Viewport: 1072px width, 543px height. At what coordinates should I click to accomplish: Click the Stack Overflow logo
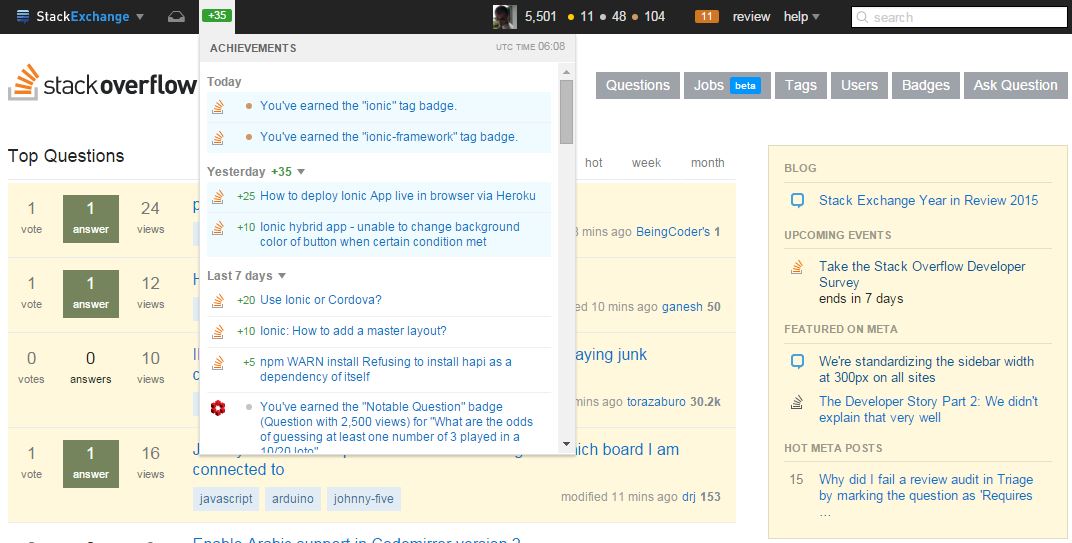[102, 83]
